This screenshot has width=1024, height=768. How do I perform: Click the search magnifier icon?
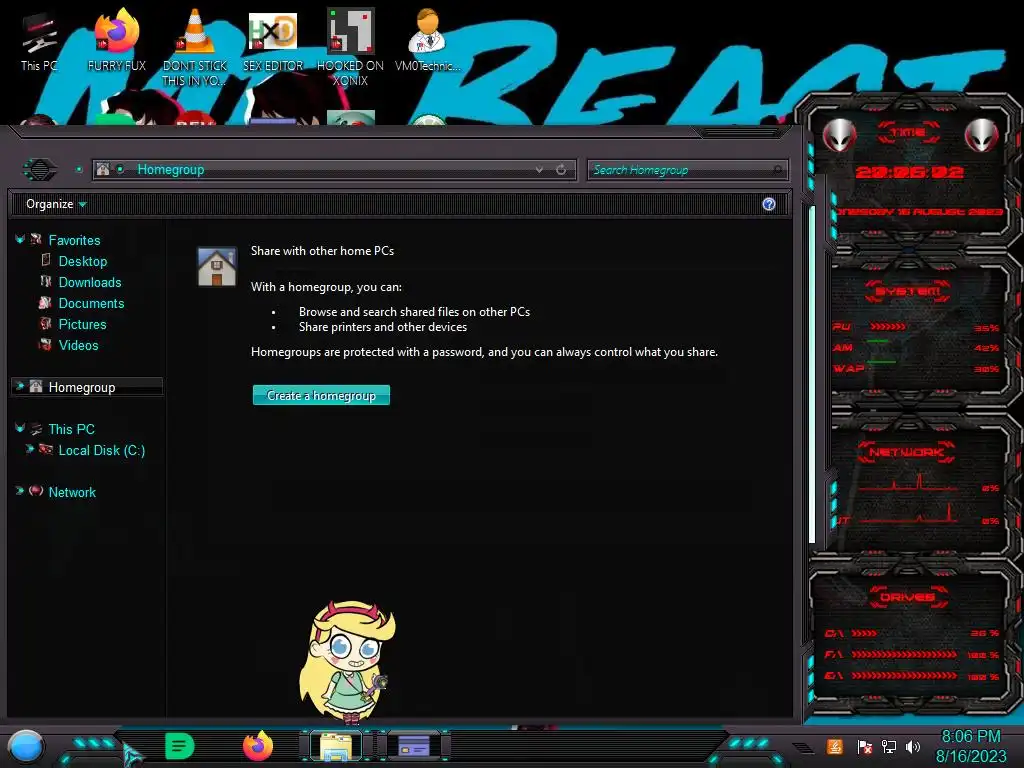[x=777, y=170]
